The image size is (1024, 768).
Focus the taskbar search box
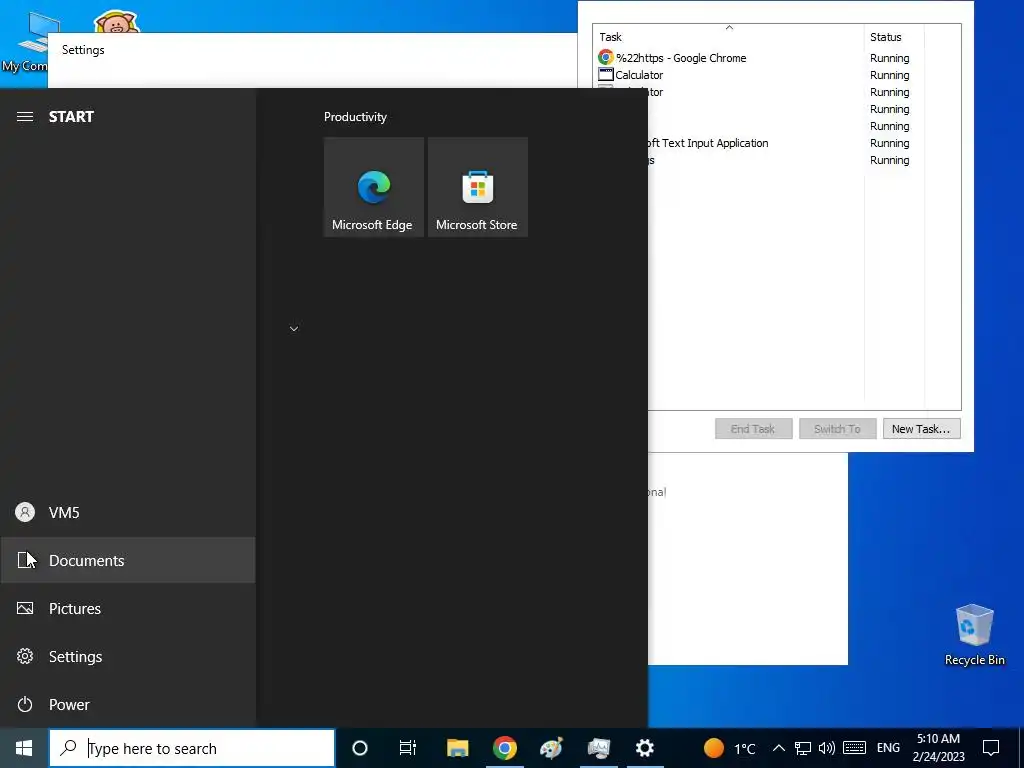[x=192, y=748]
